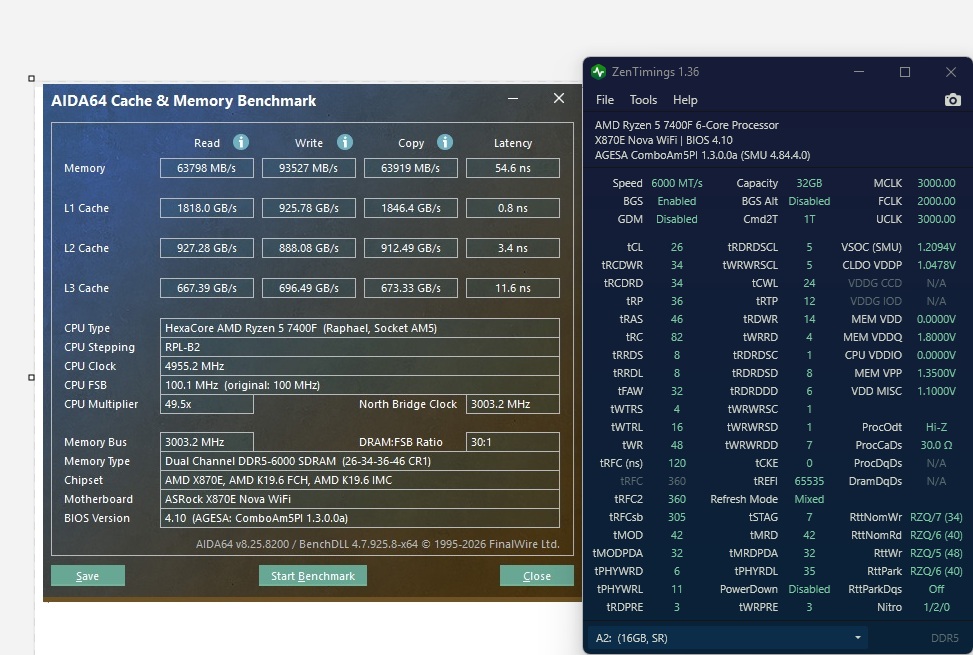The width and height of the screenshot is (973, 655).
Task: Click the Nitro value 1/2/0
Action: coord(936,607)
